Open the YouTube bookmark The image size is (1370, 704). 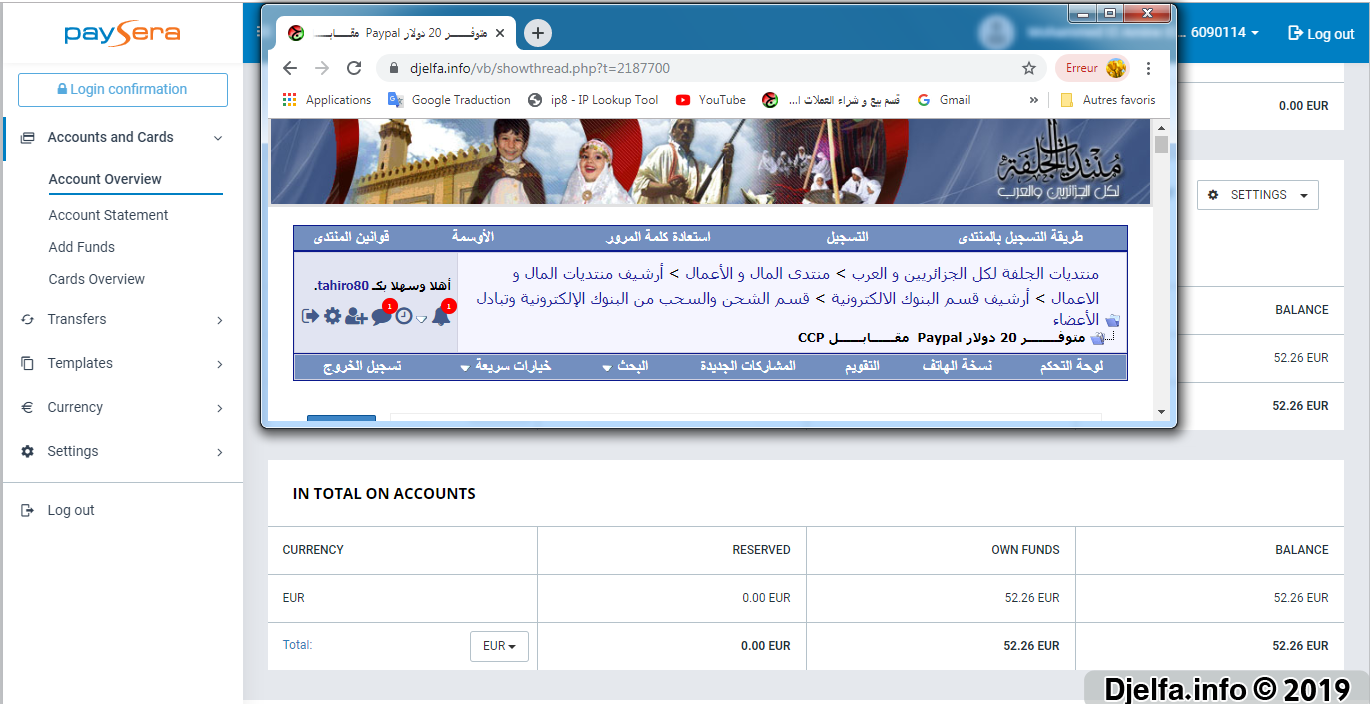[711, 100]
